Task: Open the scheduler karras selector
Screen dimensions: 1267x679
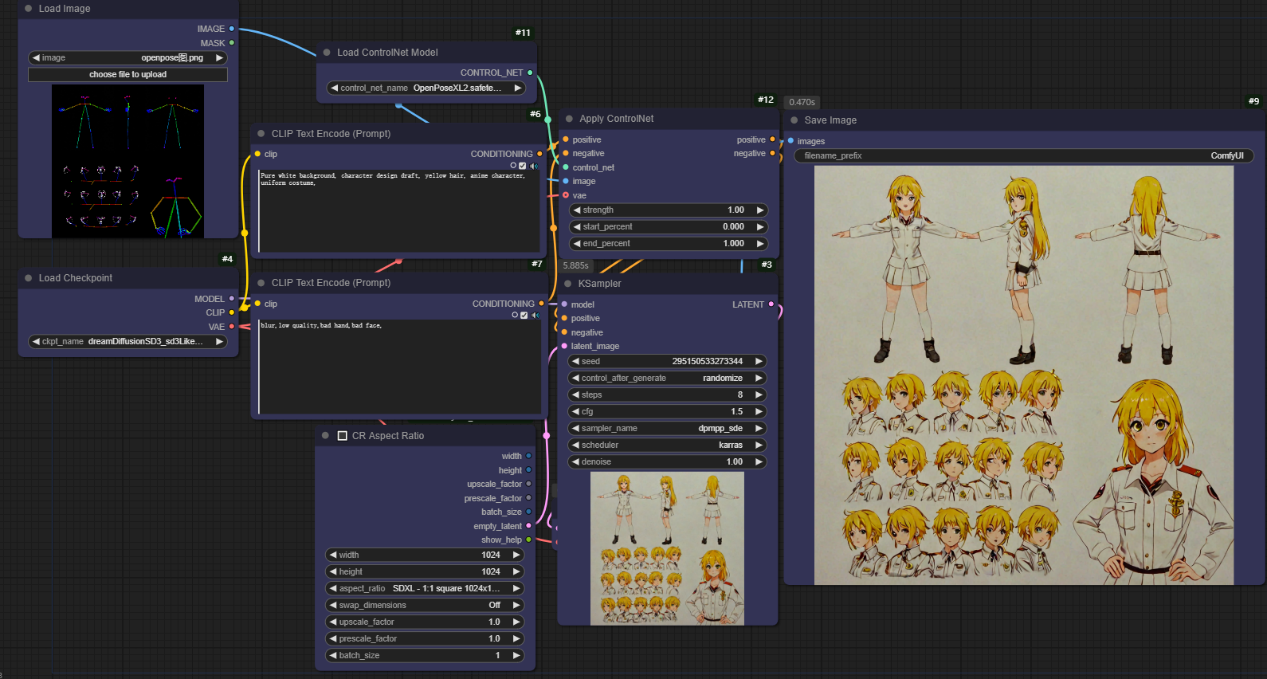Action: pos(667,445)
